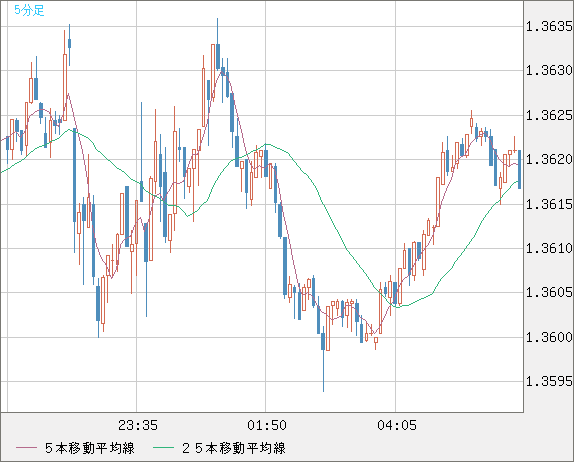The width and height of the screenshot is (574, 462).
Task: Click the 23:35 time axis label
Action: tap(138, 425)
